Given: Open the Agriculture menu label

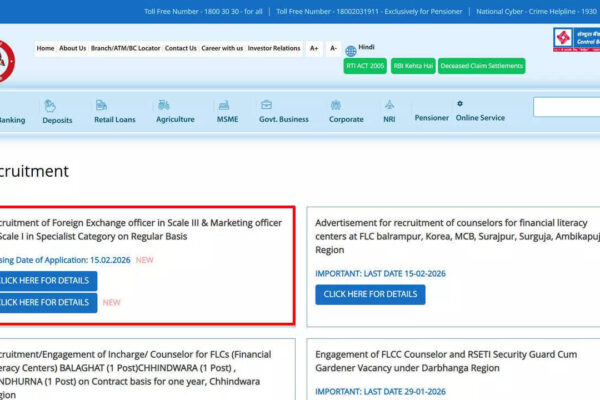Looking at the screenshot, I should point(175,119).
